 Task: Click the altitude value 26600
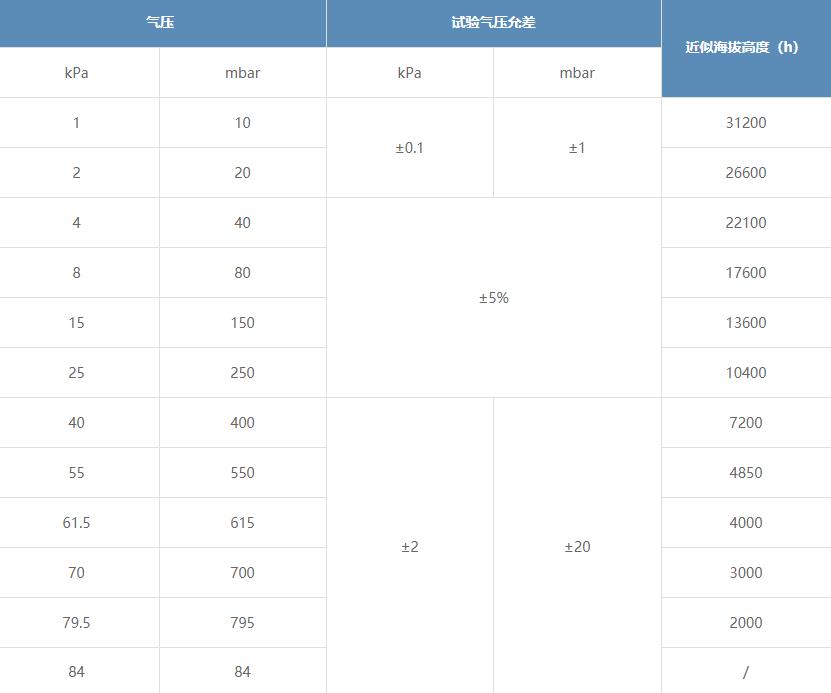point(745,173)
